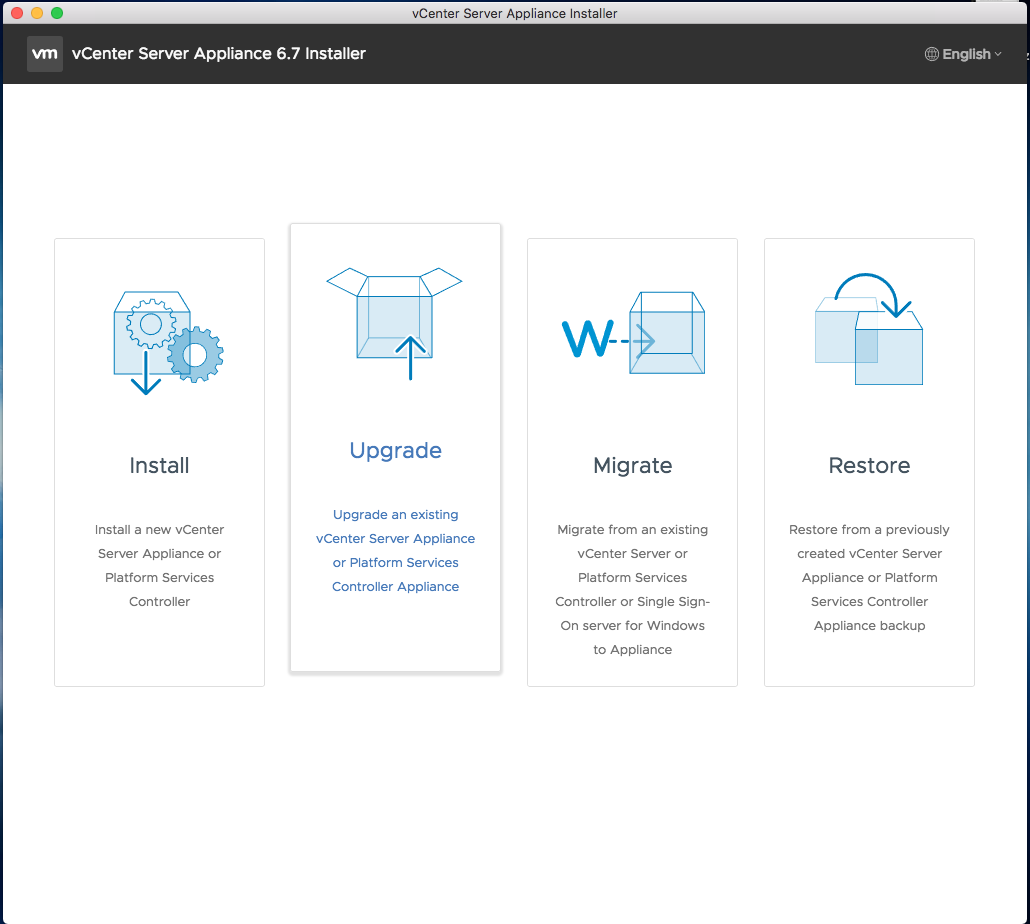Click the globe language icon
1030x924 pixels.
932,55
